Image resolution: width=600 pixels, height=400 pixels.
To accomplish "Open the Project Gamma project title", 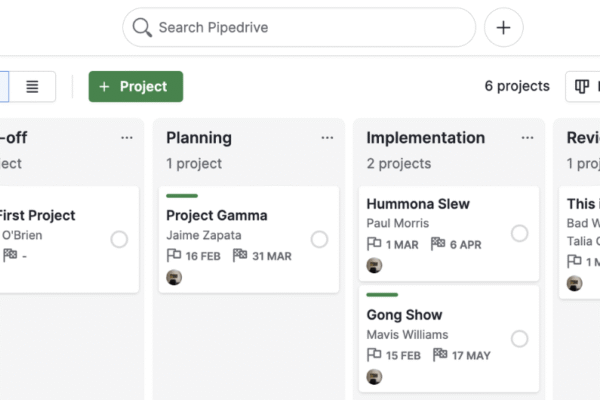I will click(x=216, y=215).
